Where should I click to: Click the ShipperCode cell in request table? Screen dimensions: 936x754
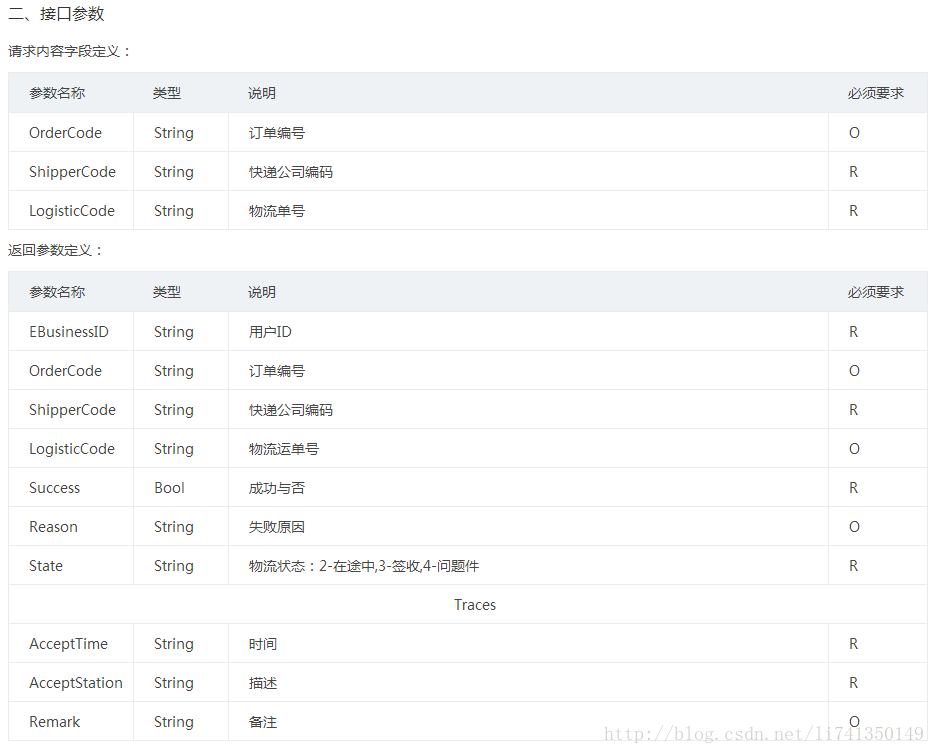click(x=70, y=171)
